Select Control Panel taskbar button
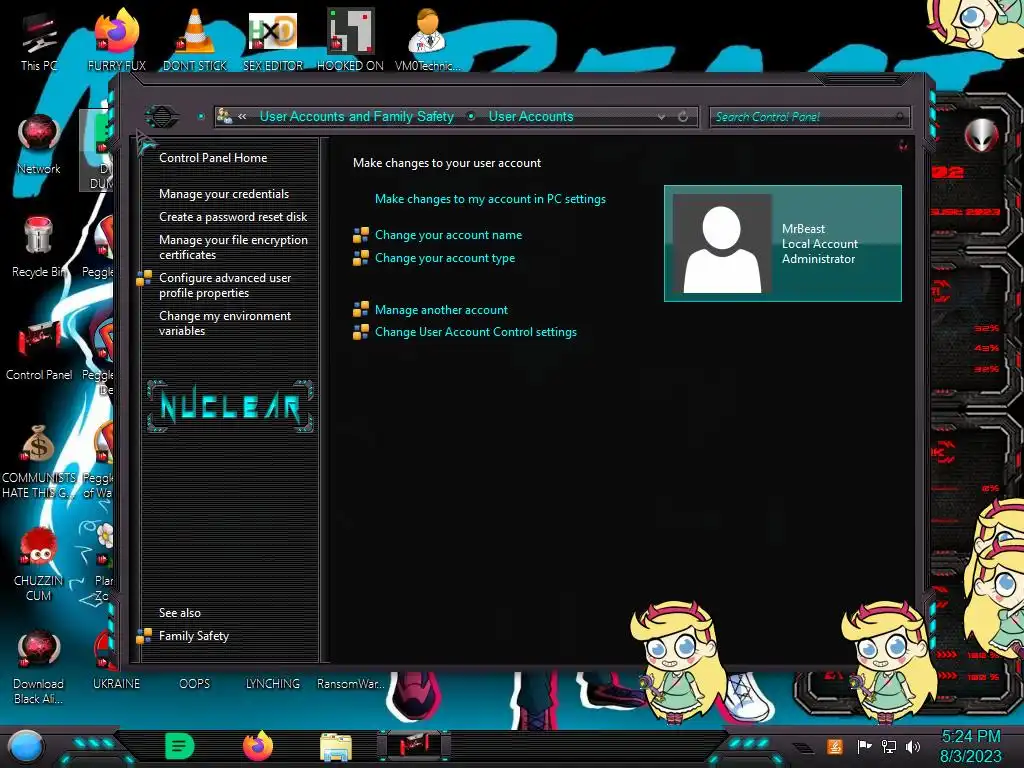This screenshot has height=768, width=1024. tap(414, 746)
